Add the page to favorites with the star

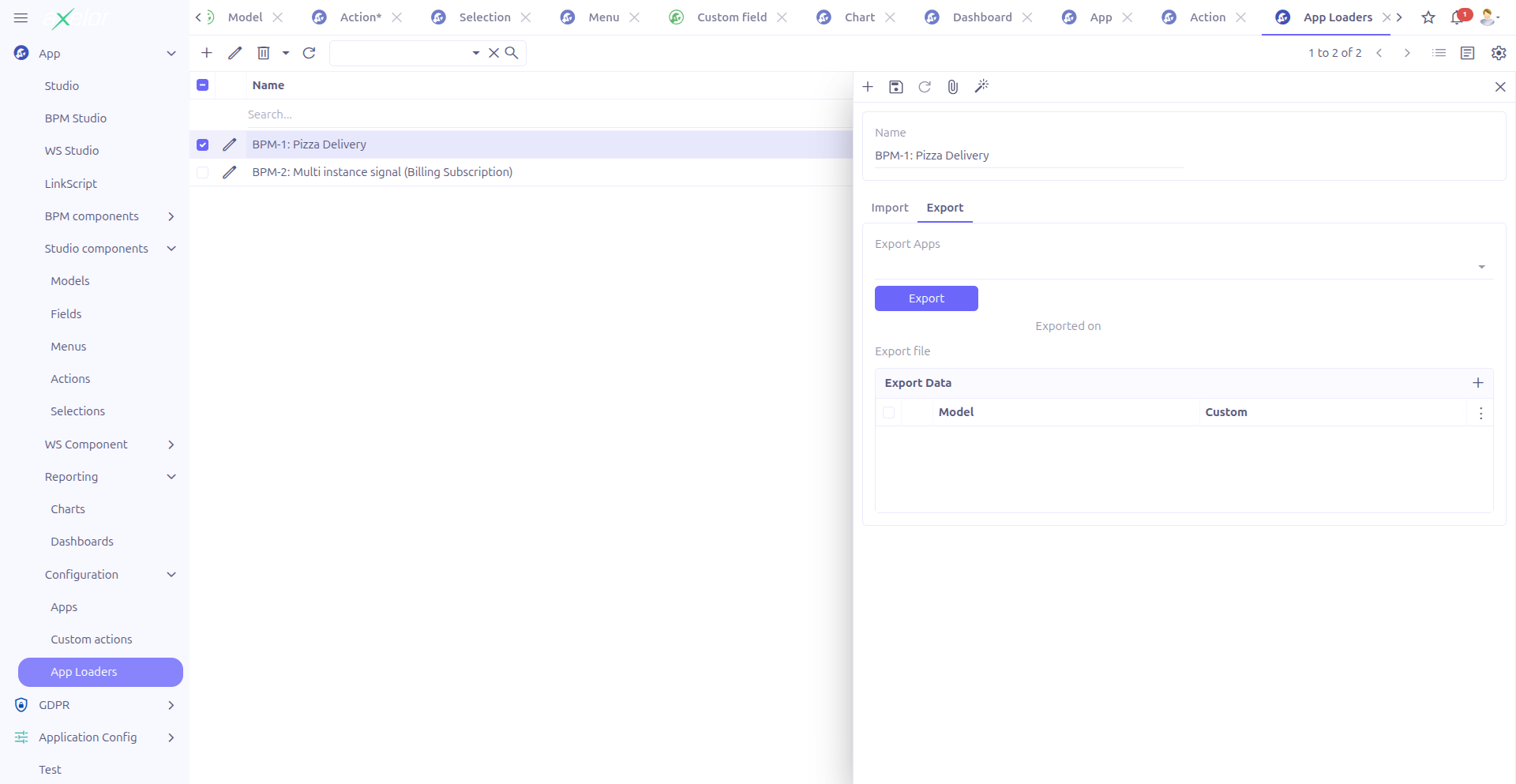pyautogui.click(x=1428, y=17)
